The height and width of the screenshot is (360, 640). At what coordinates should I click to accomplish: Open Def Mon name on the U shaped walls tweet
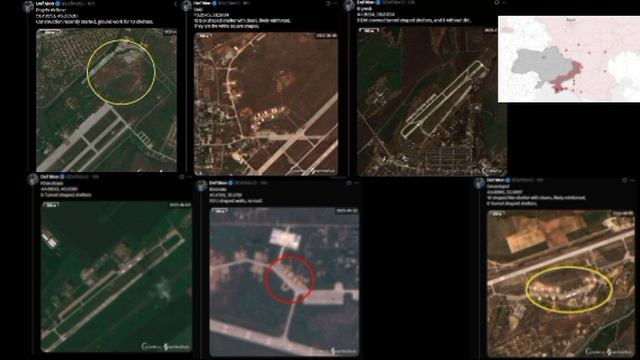218,183
